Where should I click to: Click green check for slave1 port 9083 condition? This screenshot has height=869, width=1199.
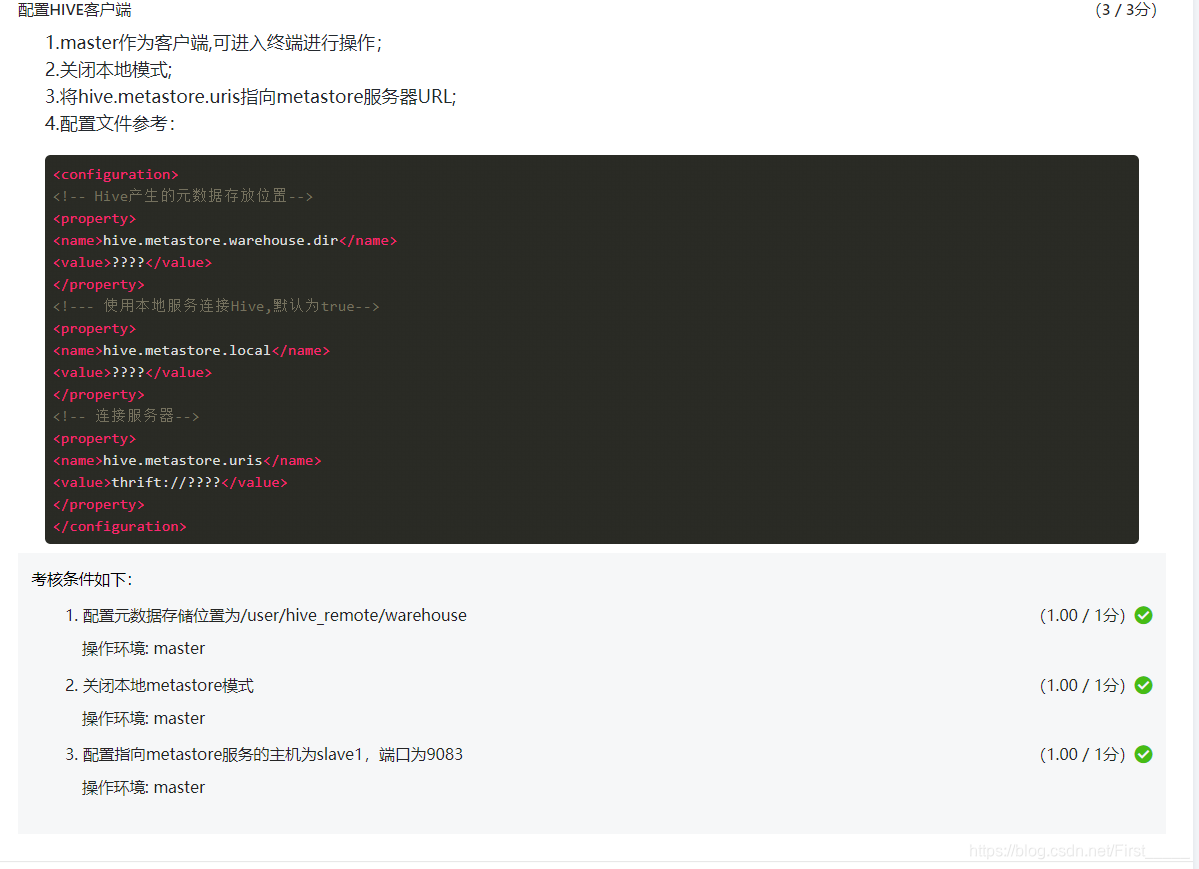[x=1143, y=754]
